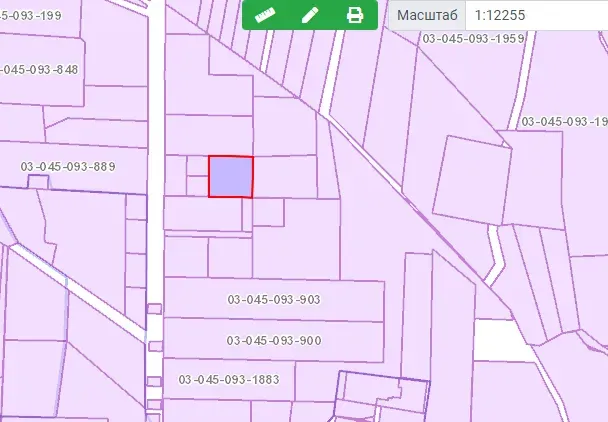The width and height of the screenshot is (608, 422).
Task: Click the printer icon to print map
Action: 354,15
